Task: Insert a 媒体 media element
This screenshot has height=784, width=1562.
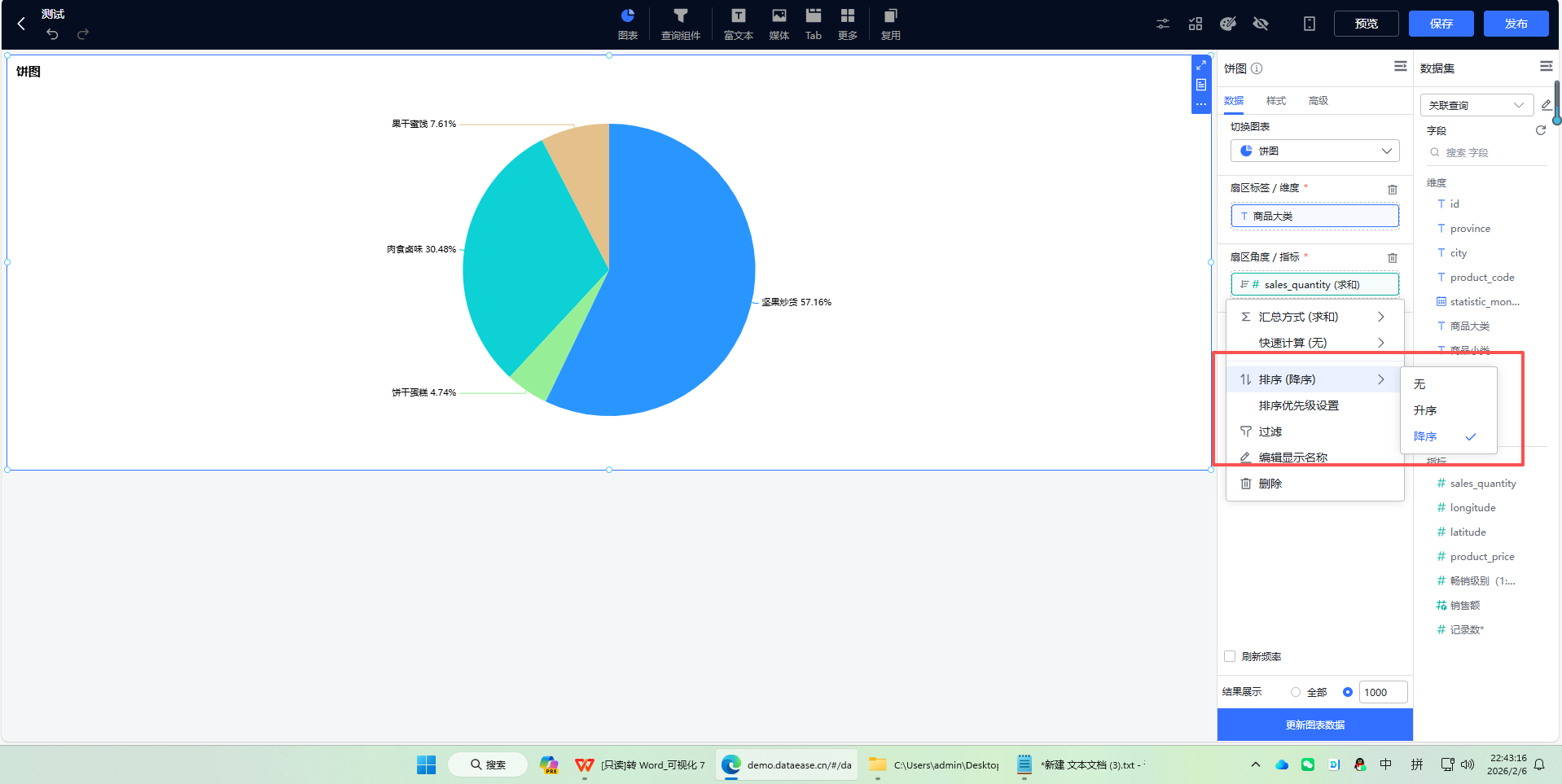Action: 779,24
